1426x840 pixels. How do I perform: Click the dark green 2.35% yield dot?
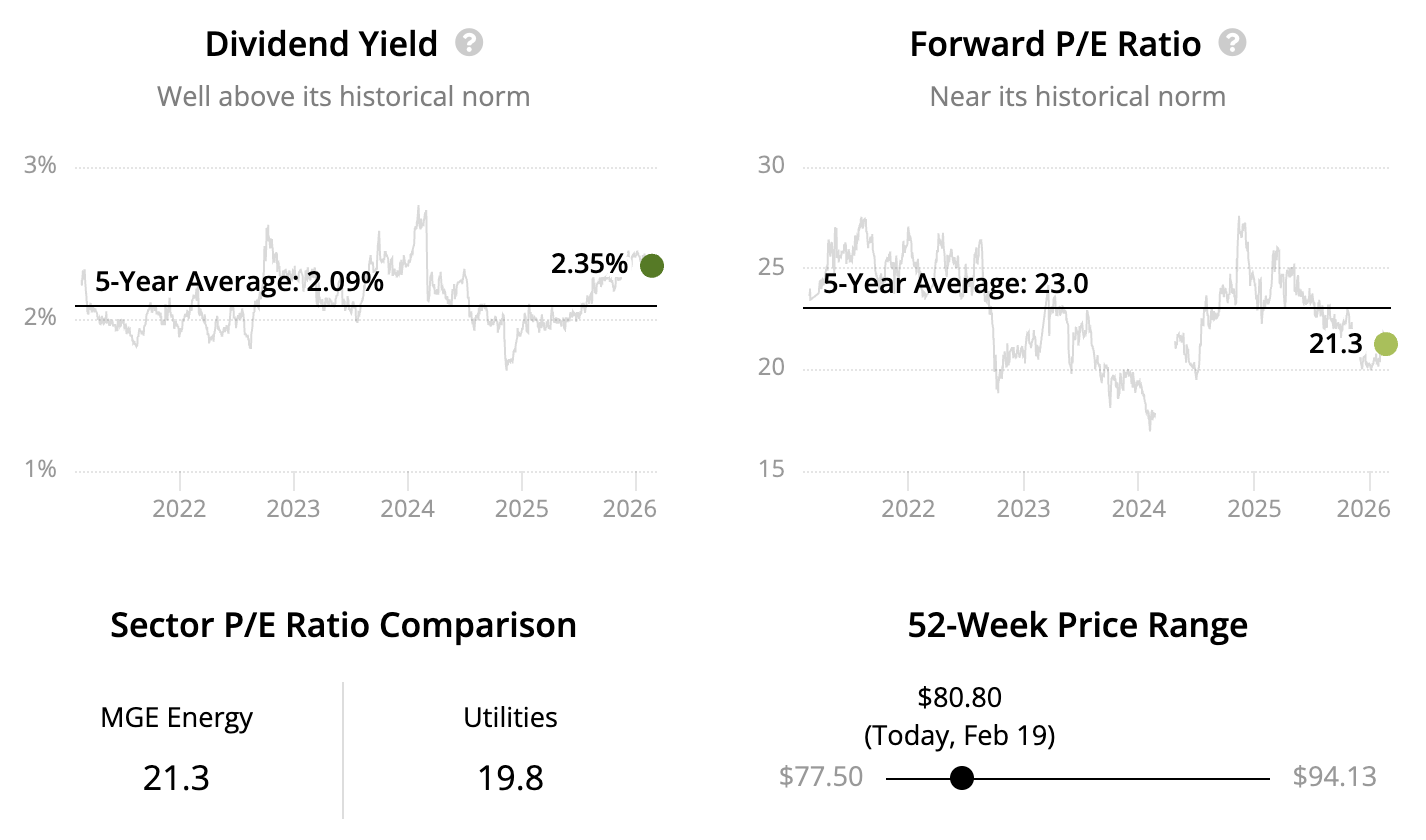[652, 265]
